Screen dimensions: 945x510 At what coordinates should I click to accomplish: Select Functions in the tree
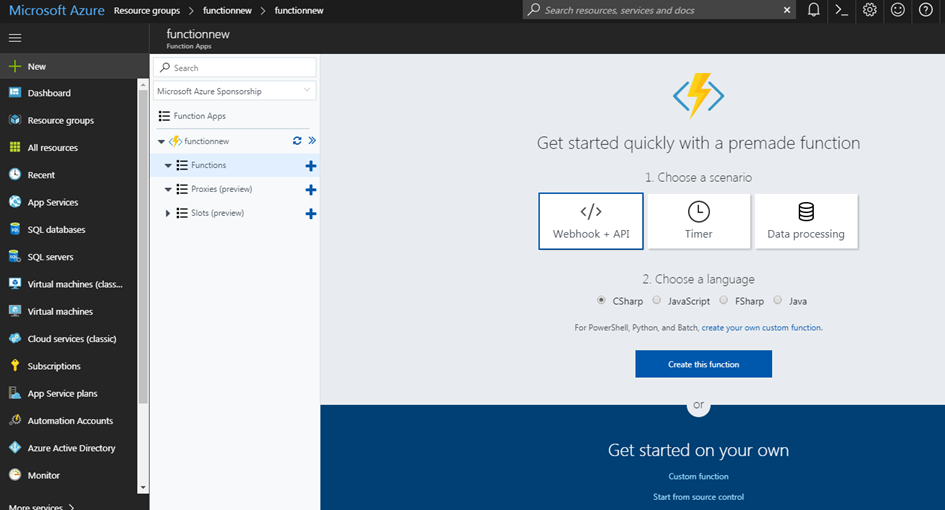209,165
